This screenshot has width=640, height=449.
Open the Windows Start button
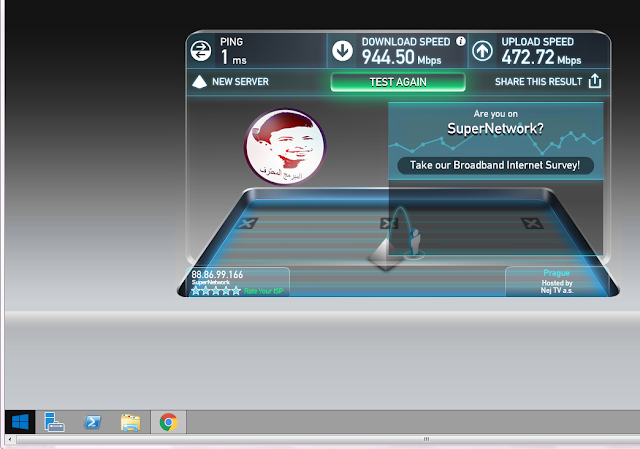[20, 422]
